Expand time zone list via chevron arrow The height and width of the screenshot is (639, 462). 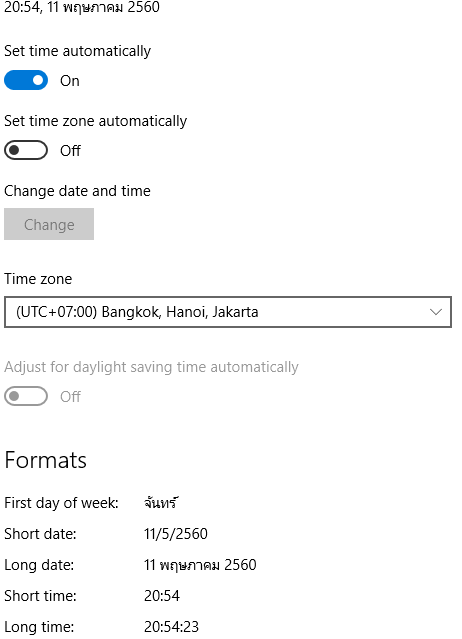tap(436, 312)
